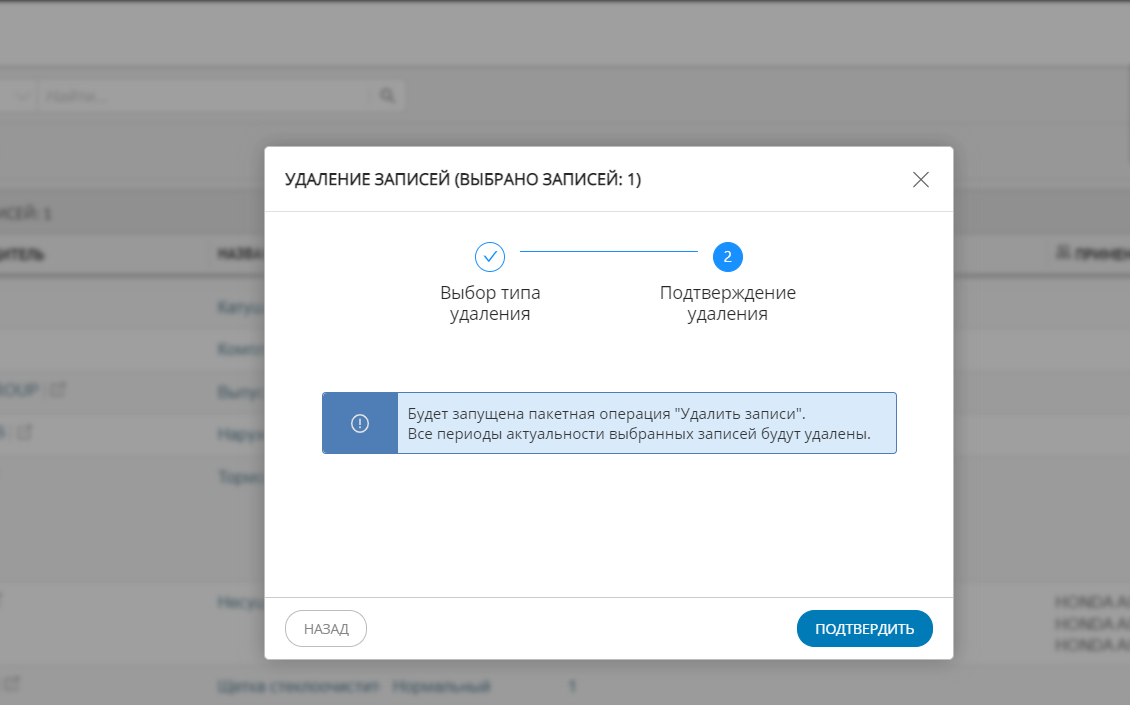Open the Выбор типа удаления step label
Viewport: 1130px width, 705px height.
point(490,303)
